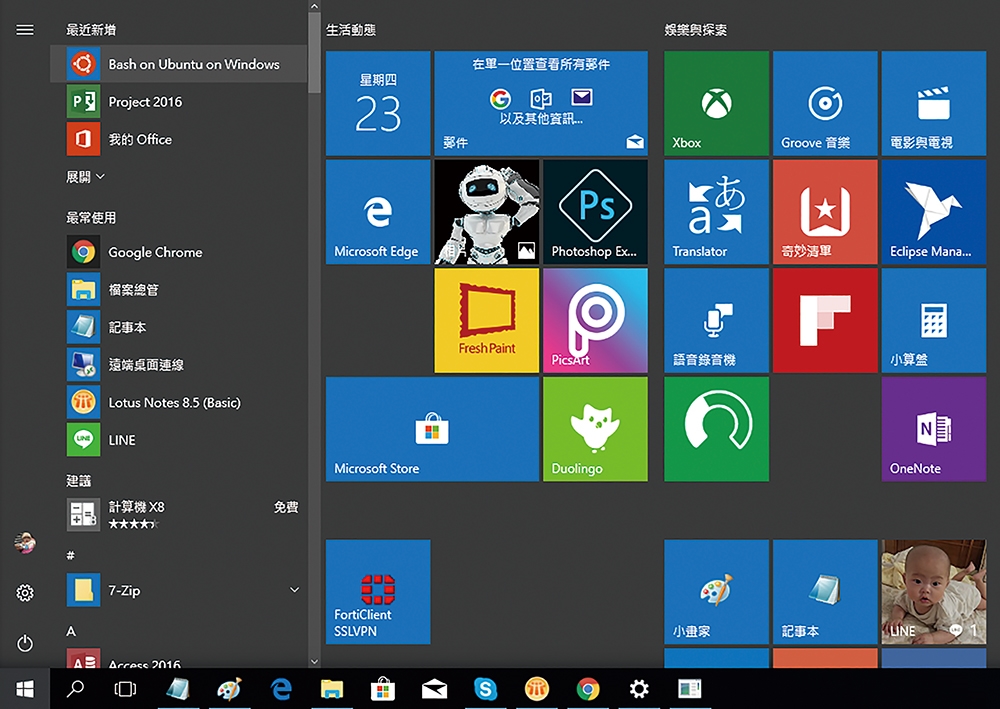The height and width of the screenshot is (709, 1000).
Task: Open the calendar tile showing 星期四 23
Action: point(378,103)
